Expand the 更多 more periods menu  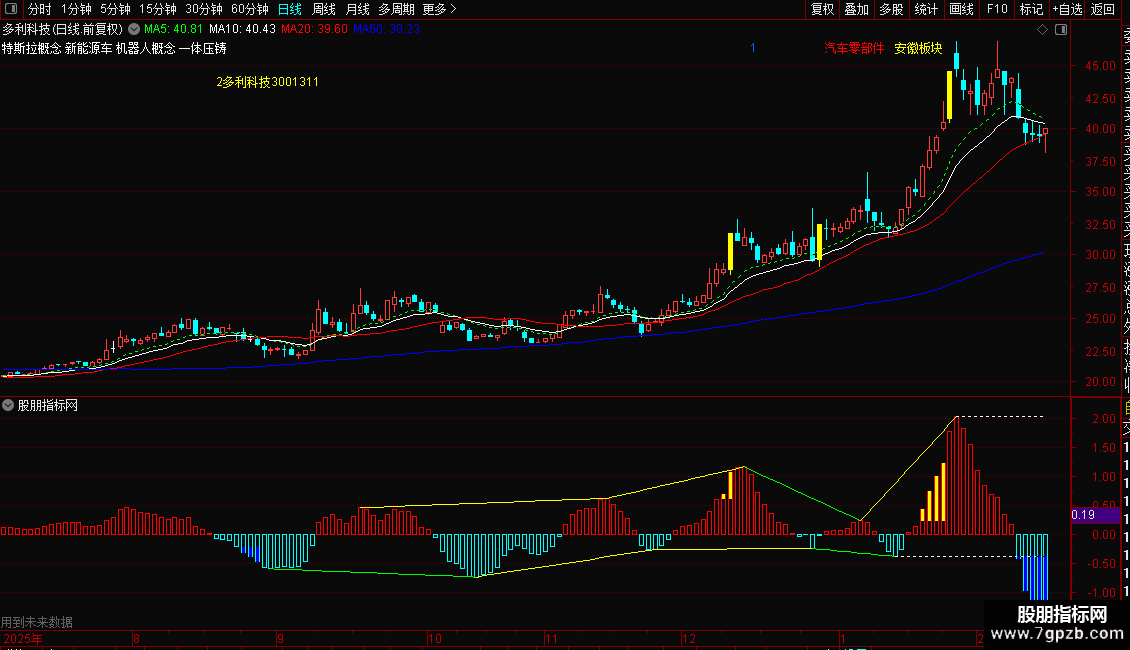(440, 9)
